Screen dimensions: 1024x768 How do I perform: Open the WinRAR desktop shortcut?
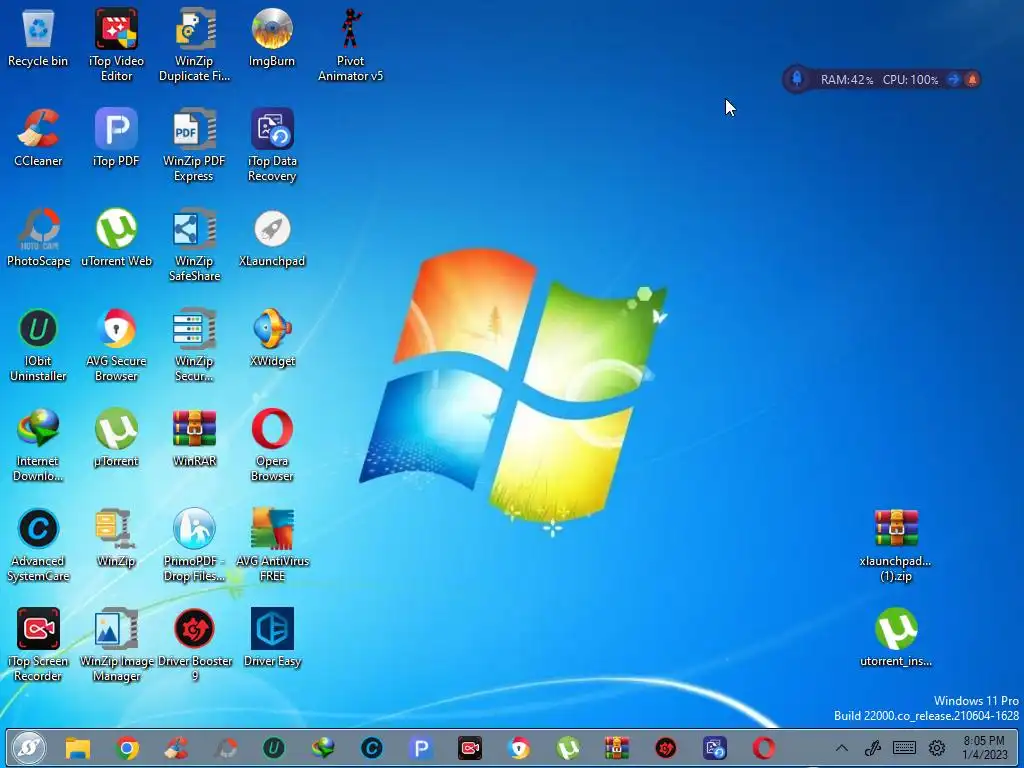click(x=194, y=438)
